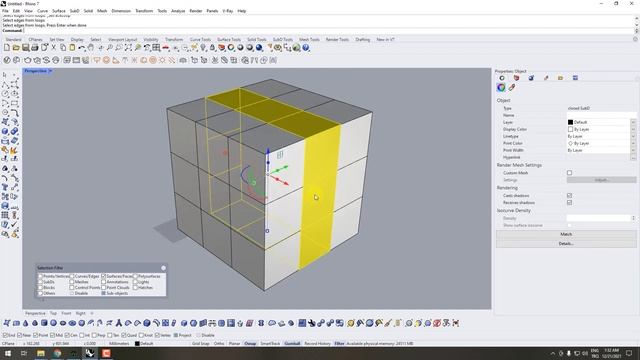
Task: Enable Polysurfaces in Selection Filter
Action: point(136,276)
